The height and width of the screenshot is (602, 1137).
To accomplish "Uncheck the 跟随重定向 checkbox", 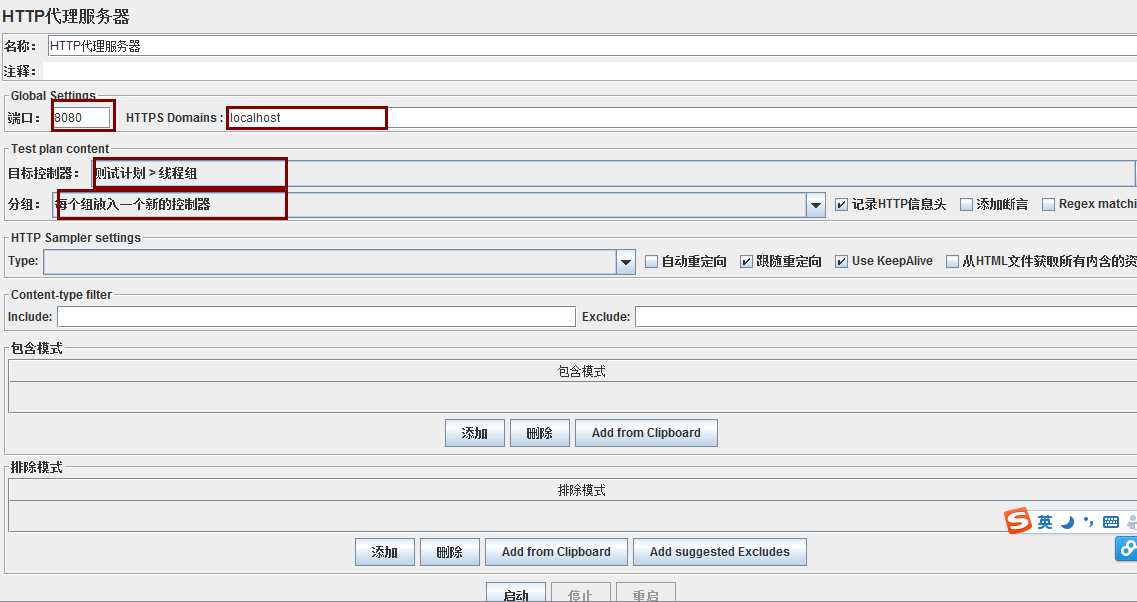I will coord(746,262).
